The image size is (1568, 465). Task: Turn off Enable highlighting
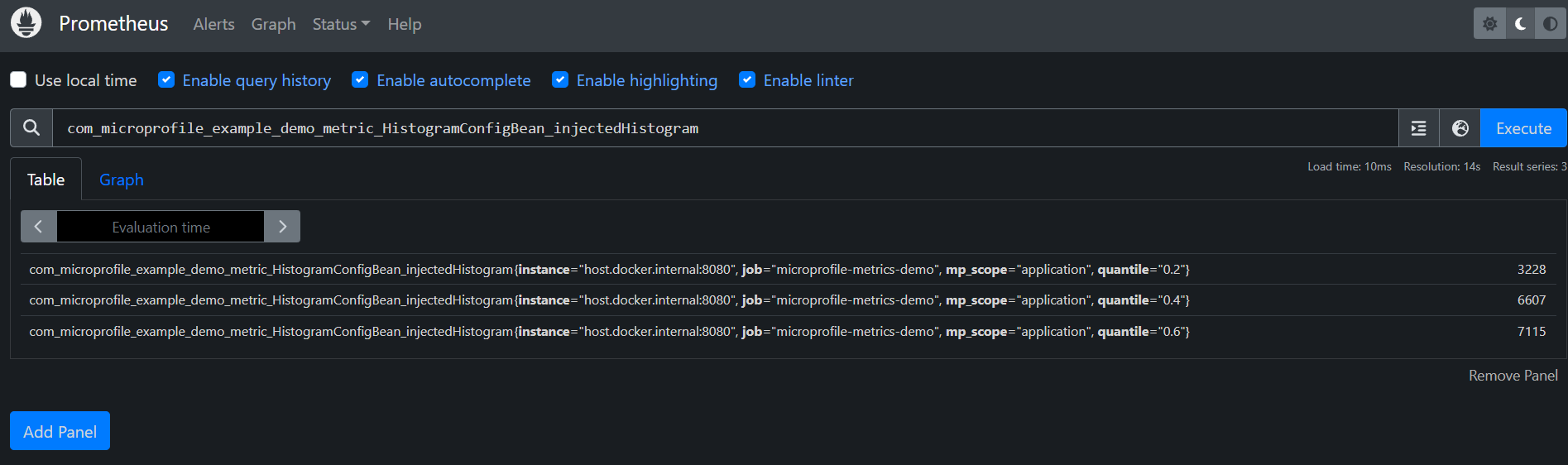coord(560,80)
